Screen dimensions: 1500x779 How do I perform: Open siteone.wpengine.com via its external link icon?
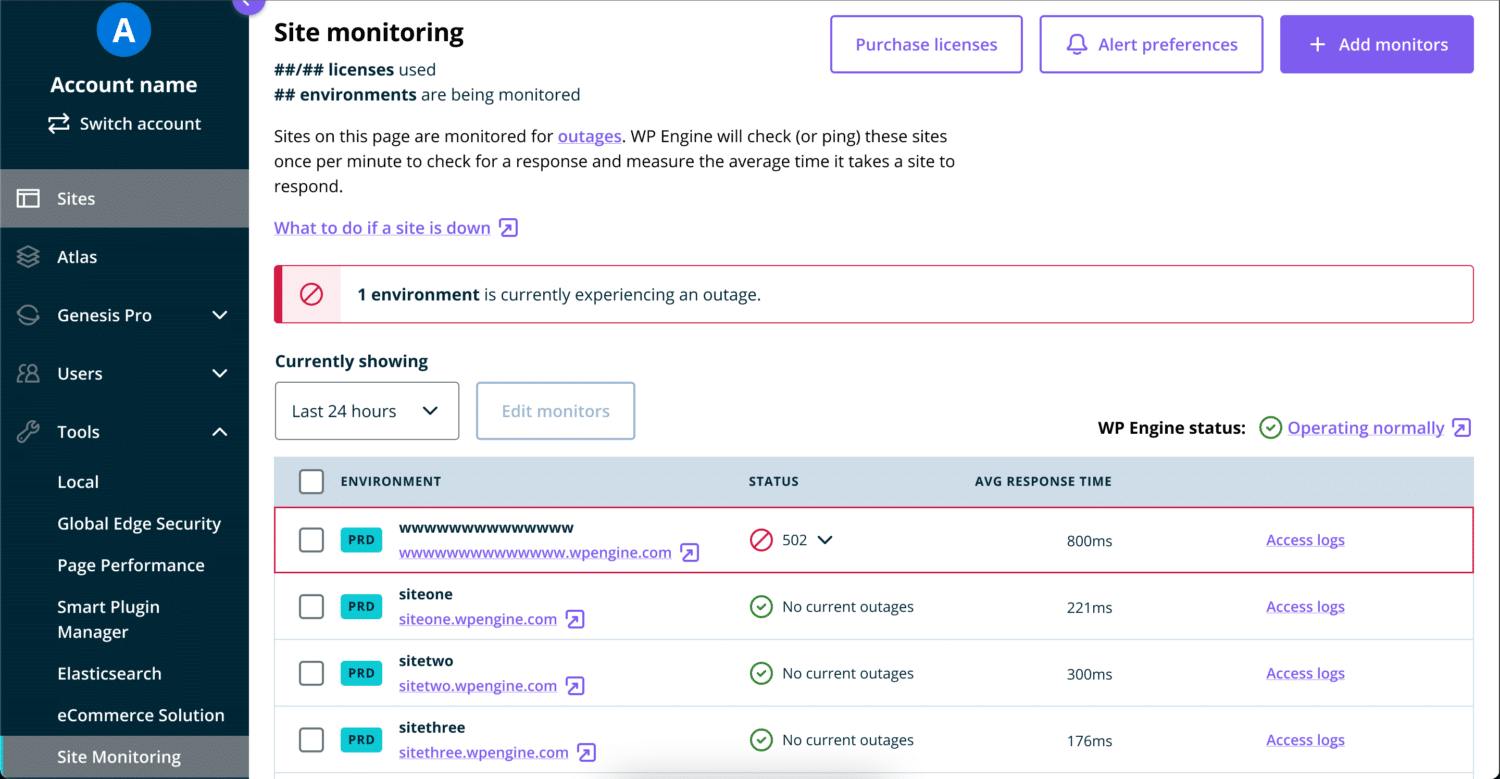(x=575, y=619)
